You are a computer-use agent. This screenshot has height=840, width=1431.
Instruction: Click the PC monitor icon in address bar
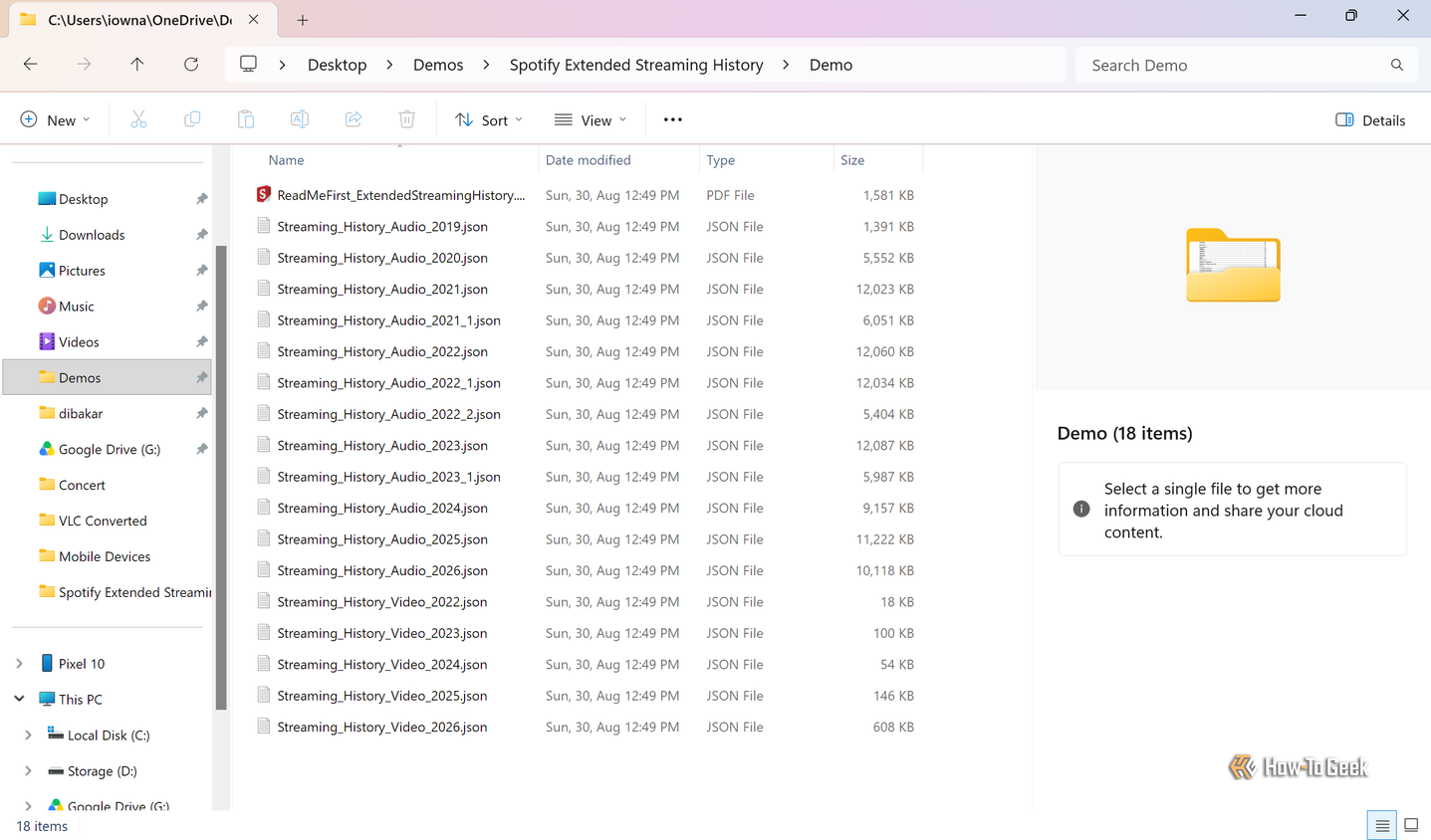click(248, 64)
